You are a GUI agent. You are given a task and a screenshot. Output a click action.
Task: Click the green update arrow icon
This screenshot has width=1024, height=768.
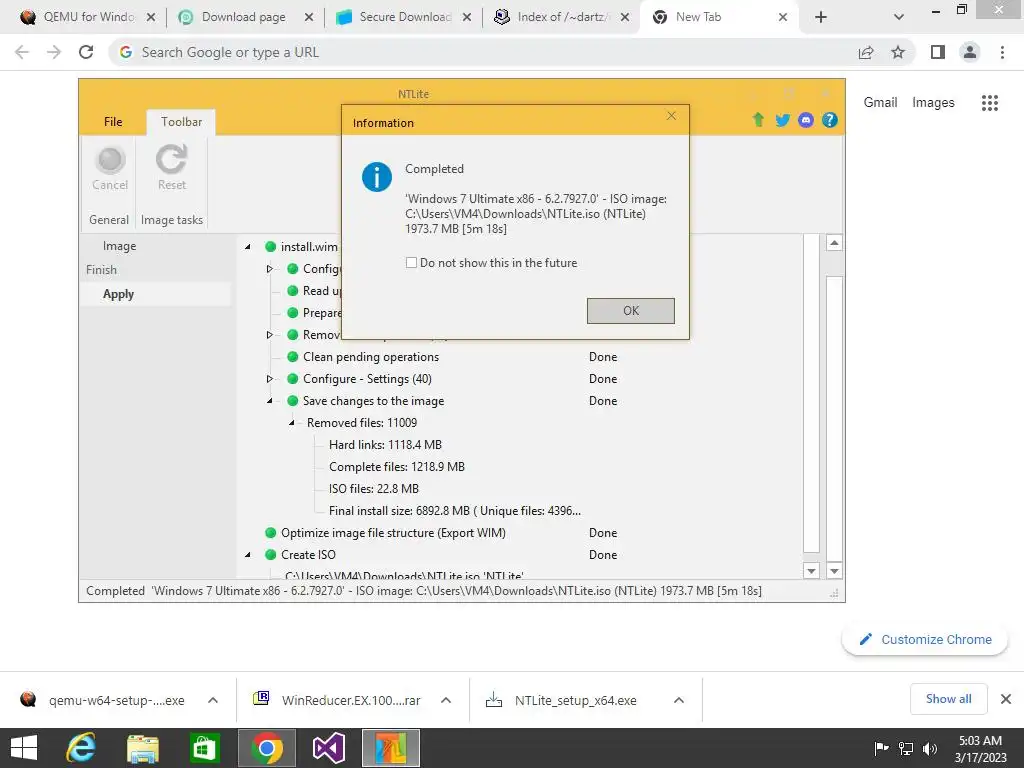[x=758, y=120]
